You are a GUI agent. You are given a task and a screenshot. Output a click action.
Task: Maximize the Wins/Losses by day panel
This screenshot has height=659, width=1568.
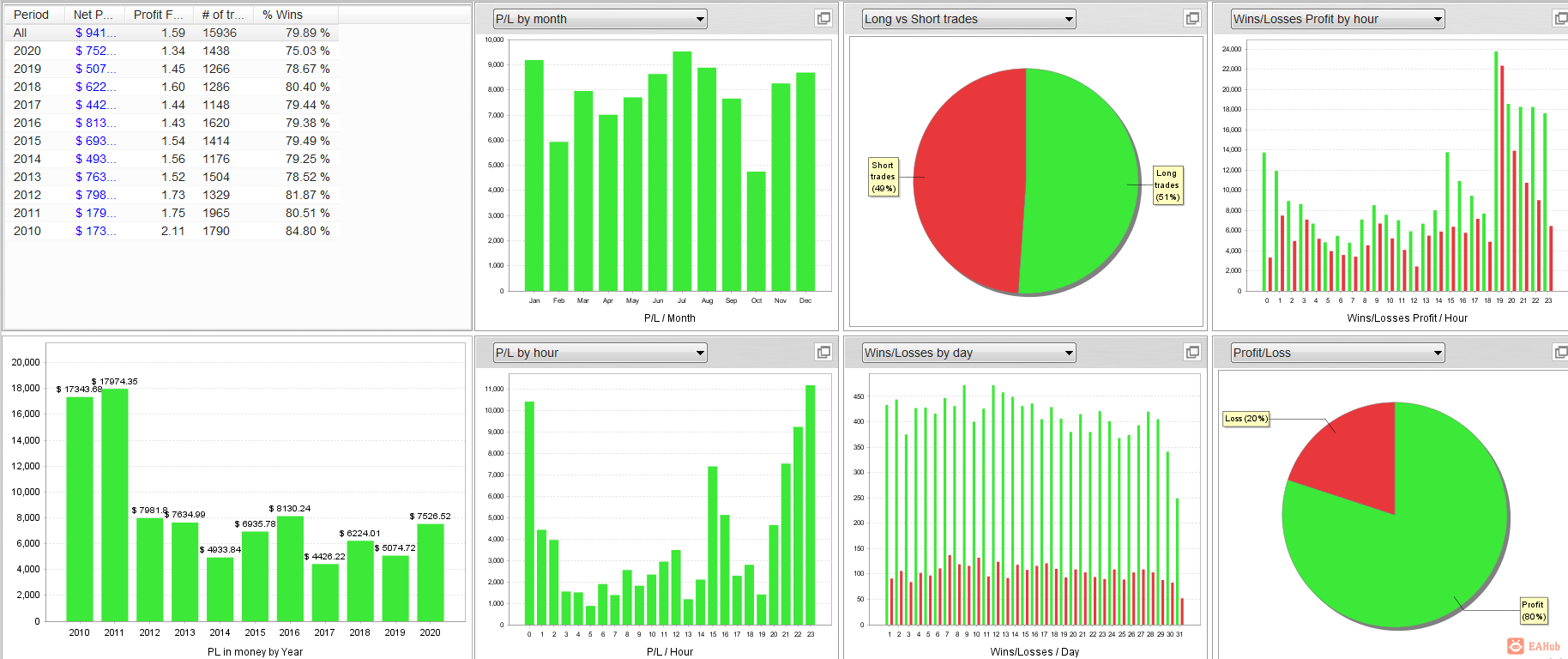(1192, 353)
